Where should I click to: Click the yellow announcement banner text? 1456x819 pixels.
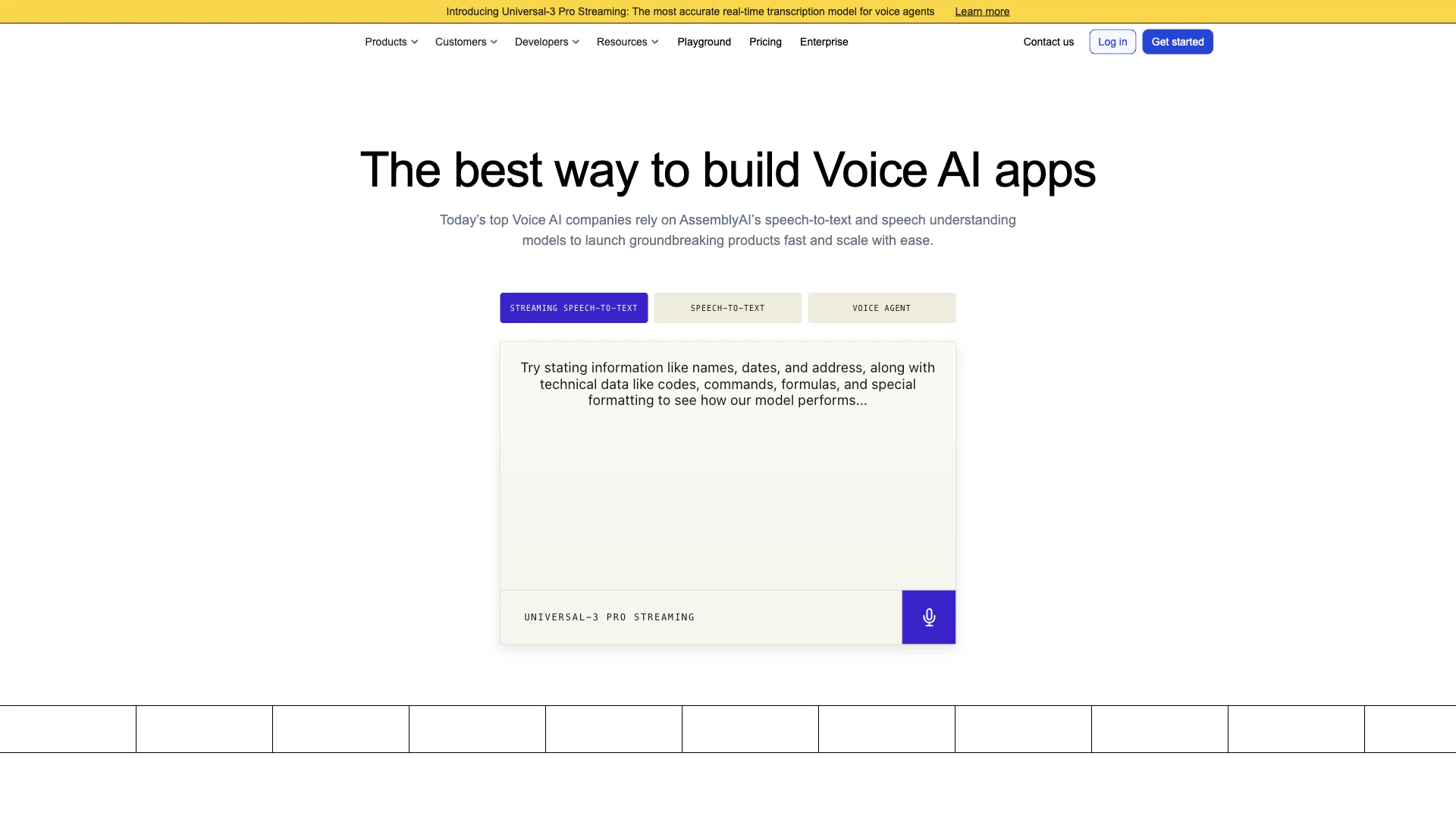[x=689, y=11]
